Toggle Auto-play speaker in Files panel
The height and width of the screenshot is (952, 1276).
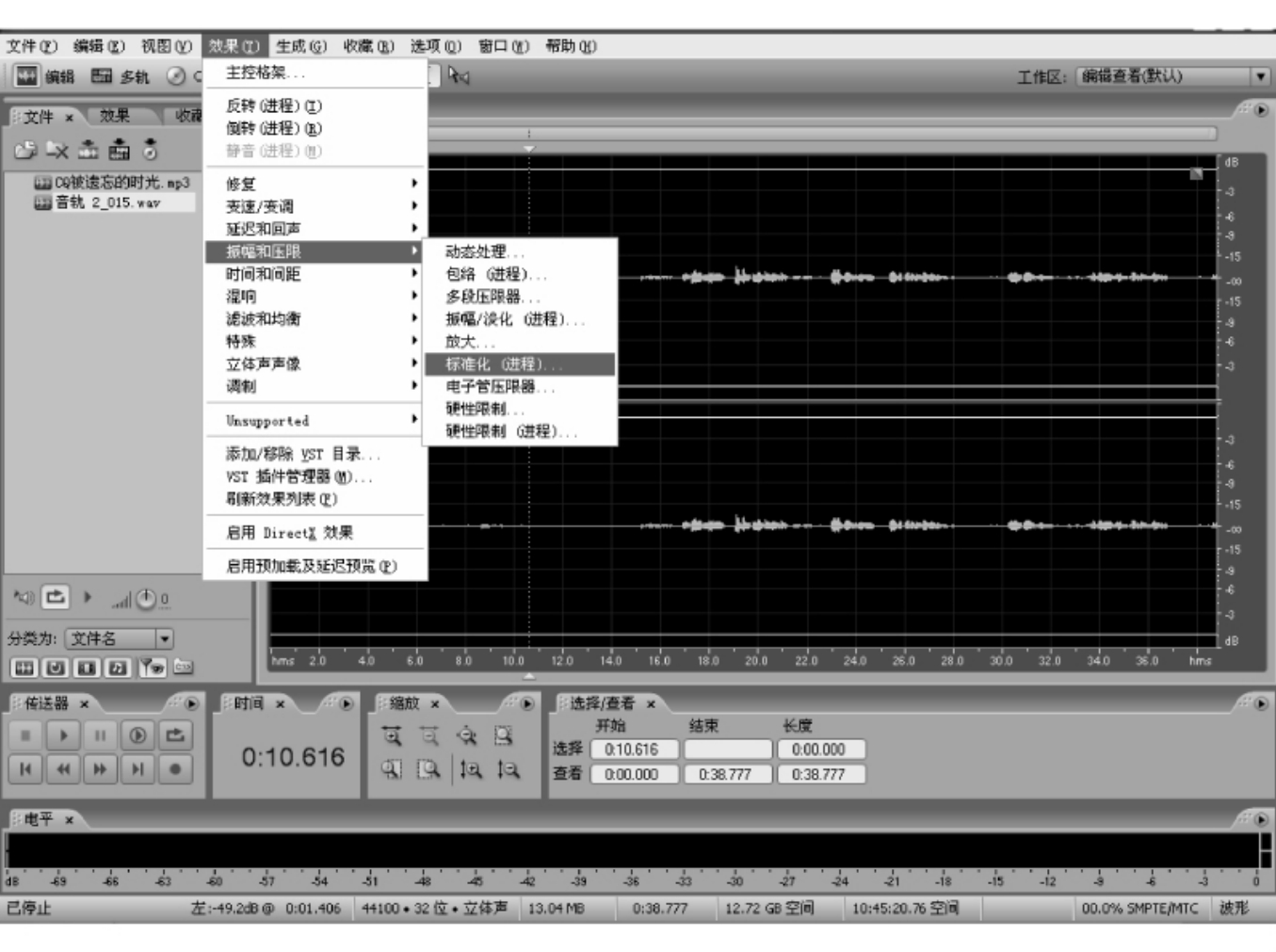click(x=24, y=597)
